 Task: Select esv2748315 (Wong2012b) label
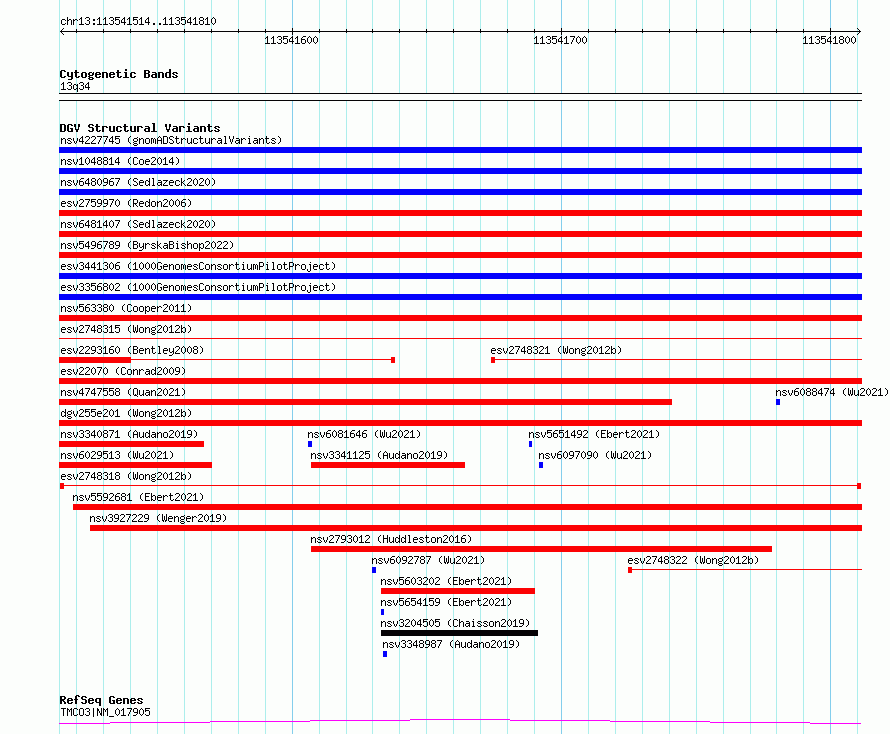tap(126, 329)
